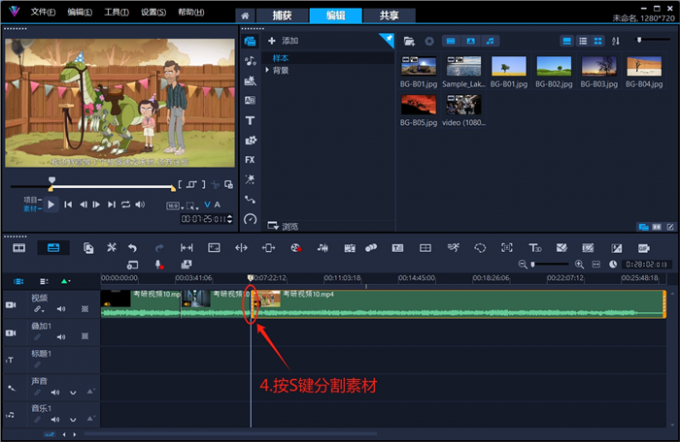Sort clips in the library icon

tap(615, 41)
